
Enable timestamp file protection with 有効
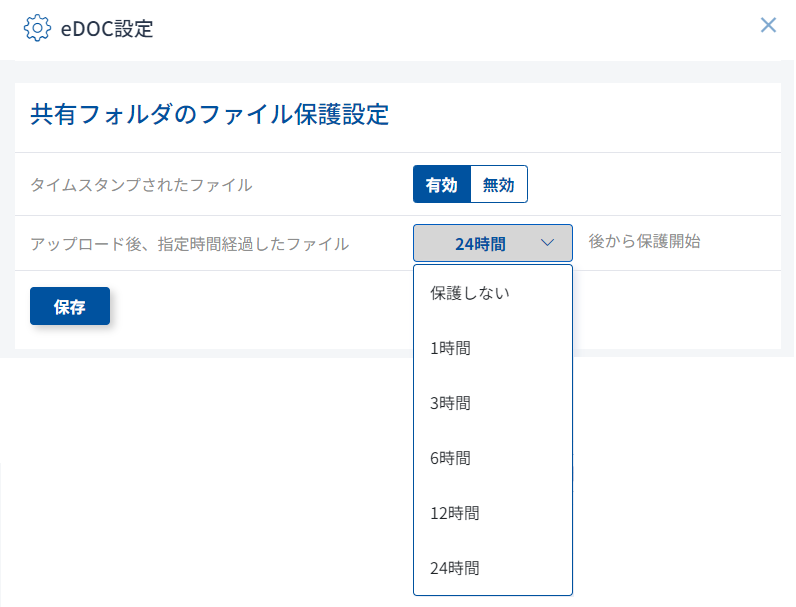[x=441, y=184]
